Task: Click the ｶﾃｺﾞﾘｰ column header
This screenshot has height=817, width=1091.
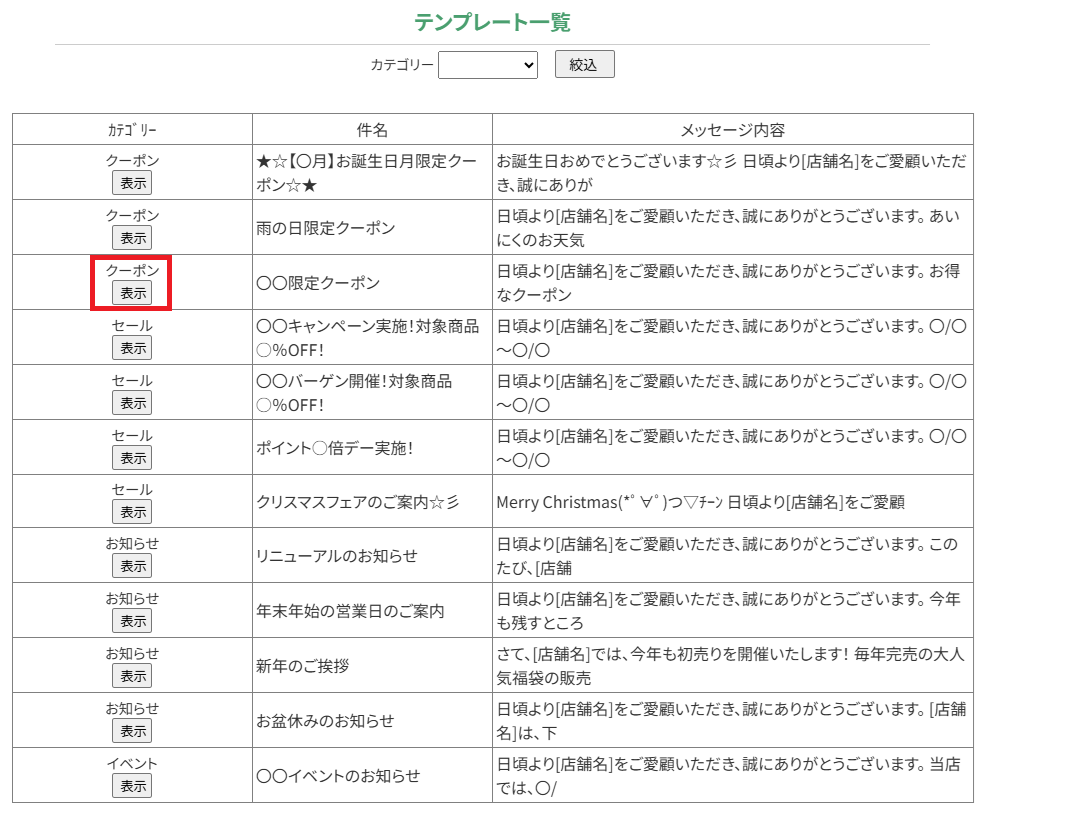Action: click(132, 129)
